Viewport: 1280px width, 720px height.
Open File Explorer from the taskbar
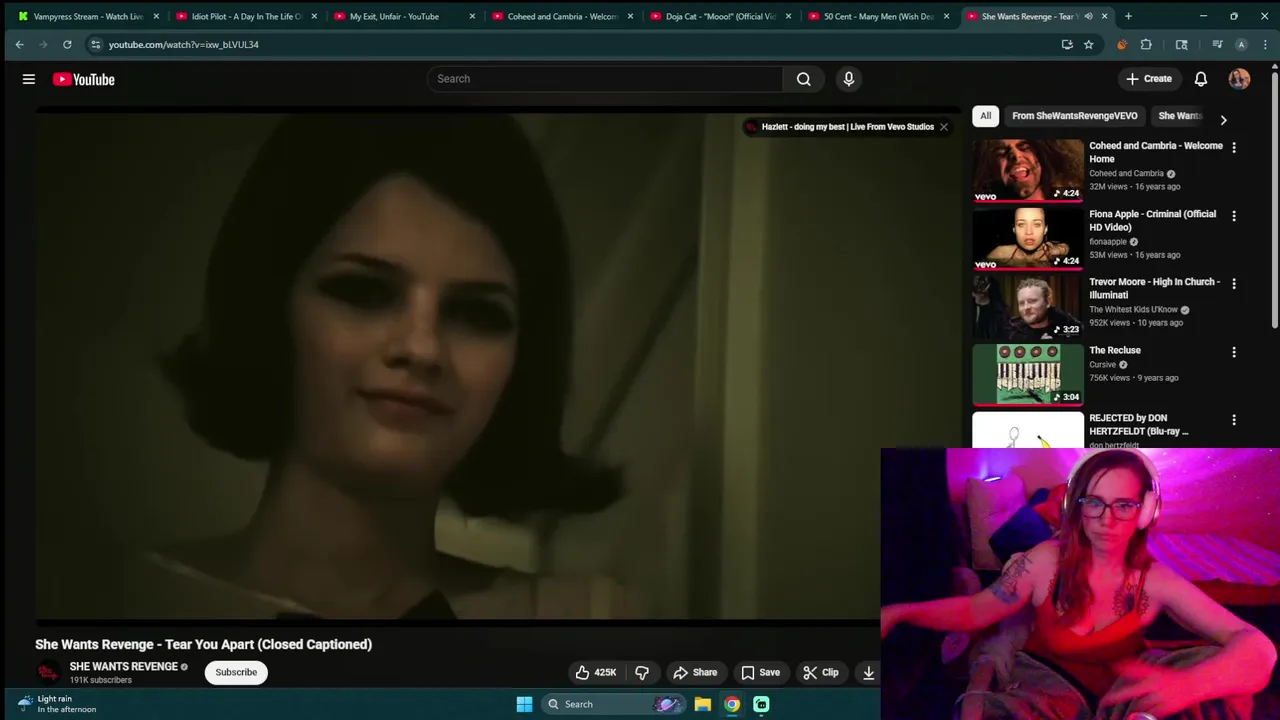[x=703, y=704]
